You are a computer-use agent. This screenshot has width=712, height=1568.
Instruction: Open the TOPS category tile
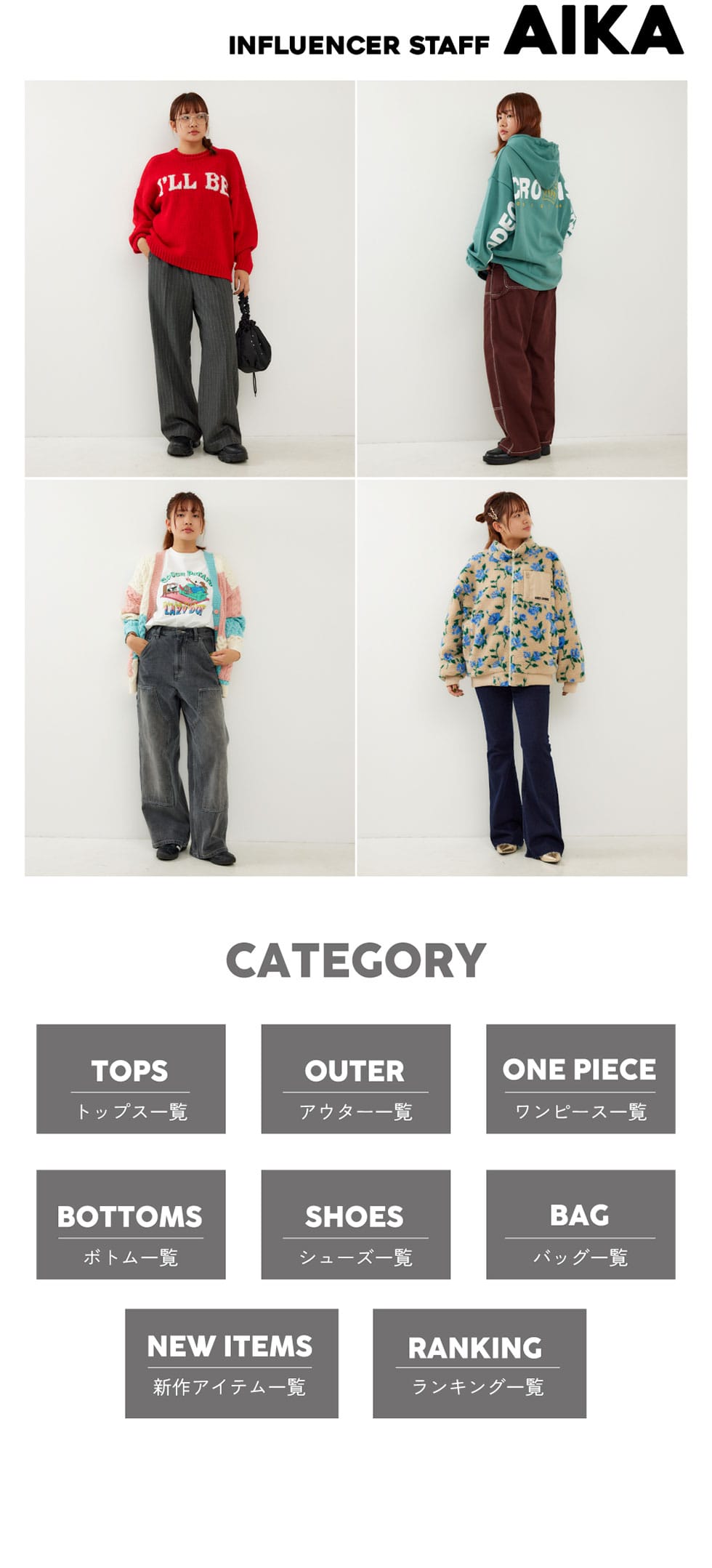click(131, 1079)
